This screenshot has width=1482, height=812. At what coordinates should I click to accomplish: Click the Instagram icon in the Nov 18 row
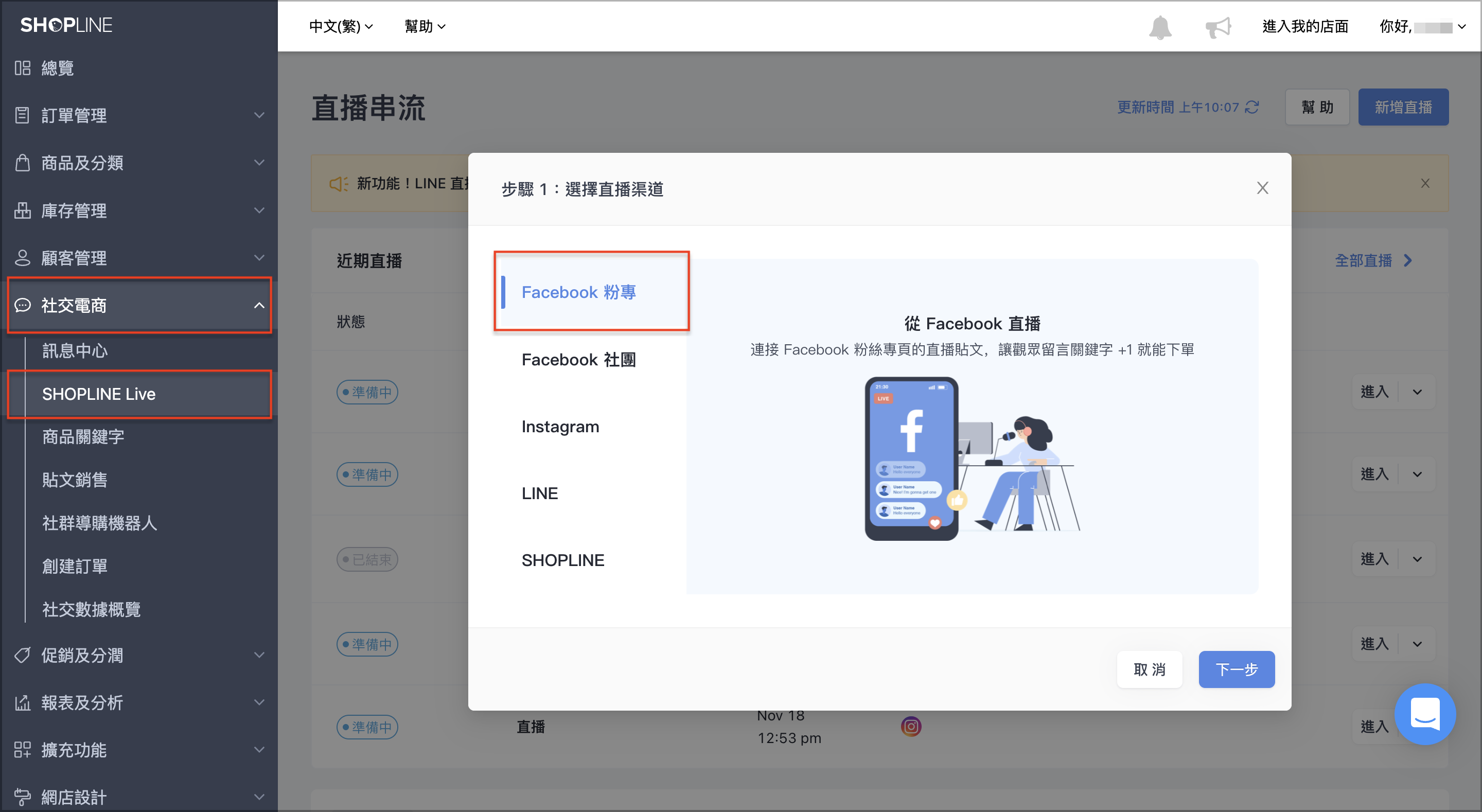[911, 726]
